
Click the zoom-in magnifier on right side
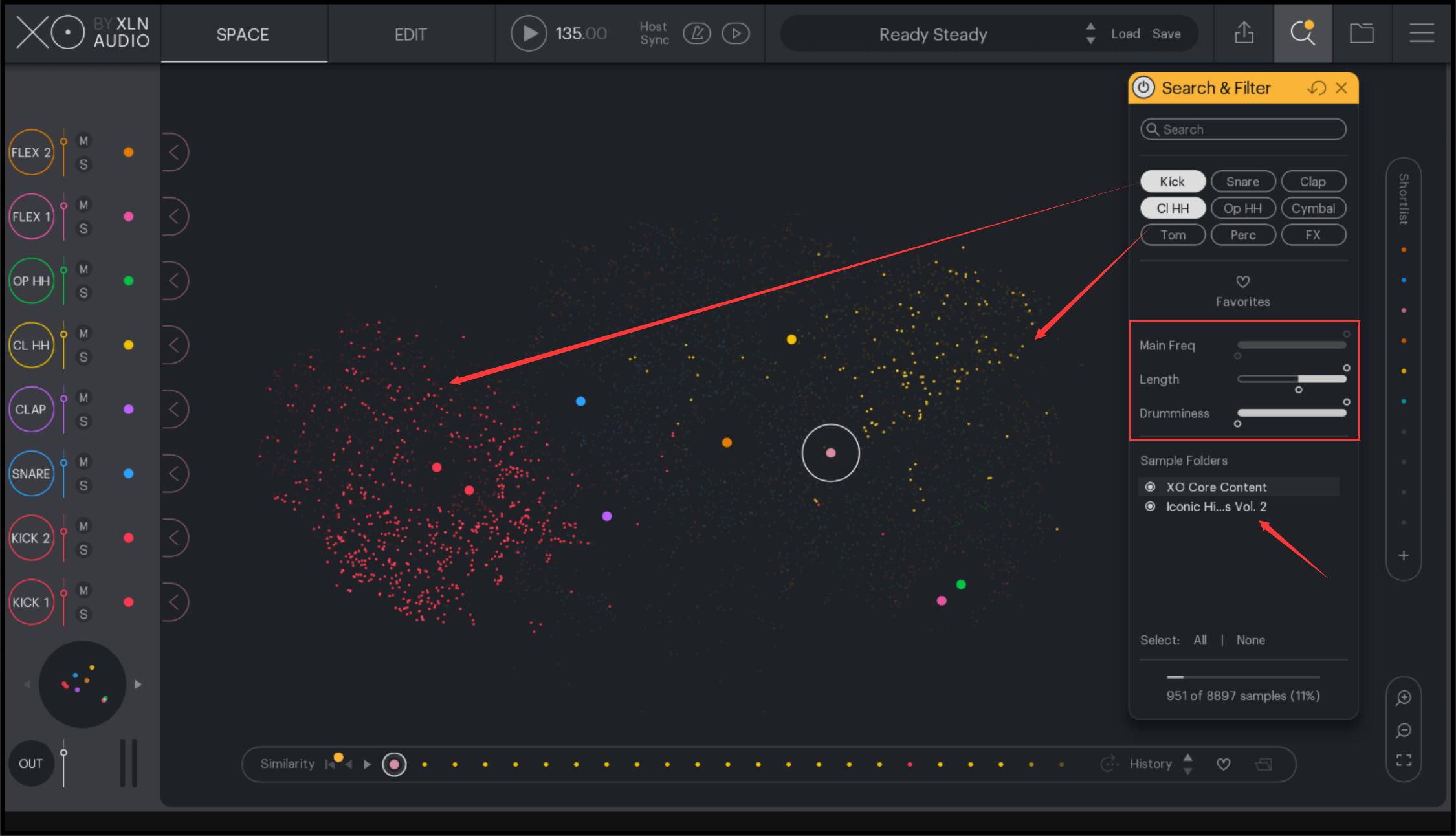pyautogui.click(x=1403, y=698)
